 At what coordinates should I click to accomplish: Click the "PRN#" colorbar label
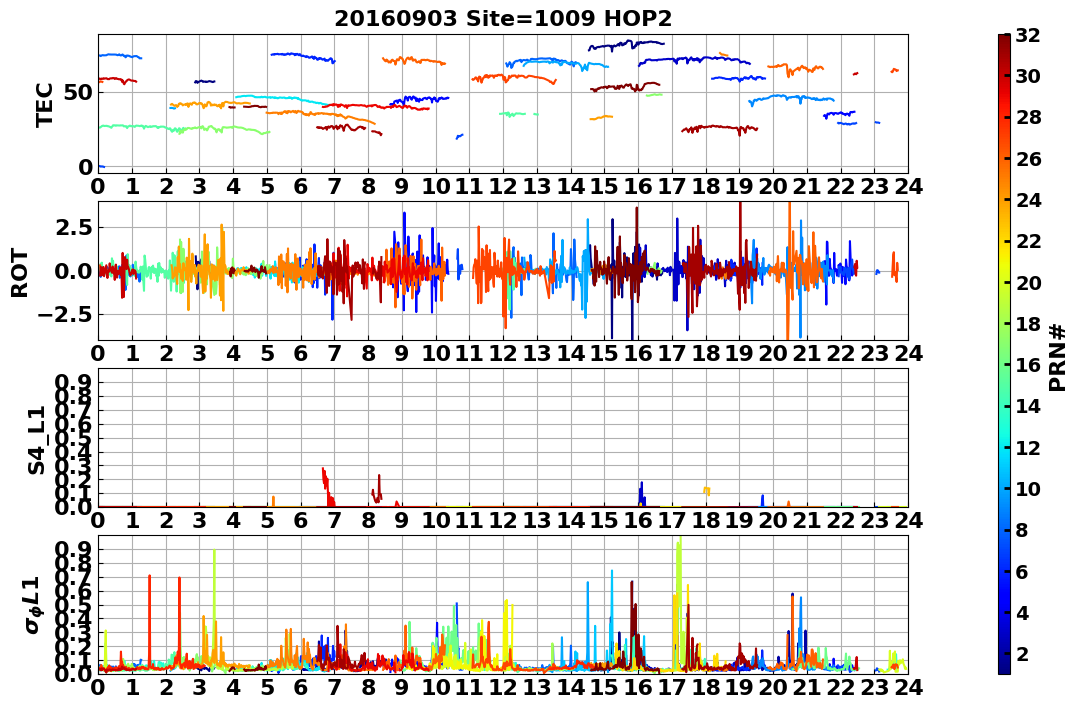1058,359
